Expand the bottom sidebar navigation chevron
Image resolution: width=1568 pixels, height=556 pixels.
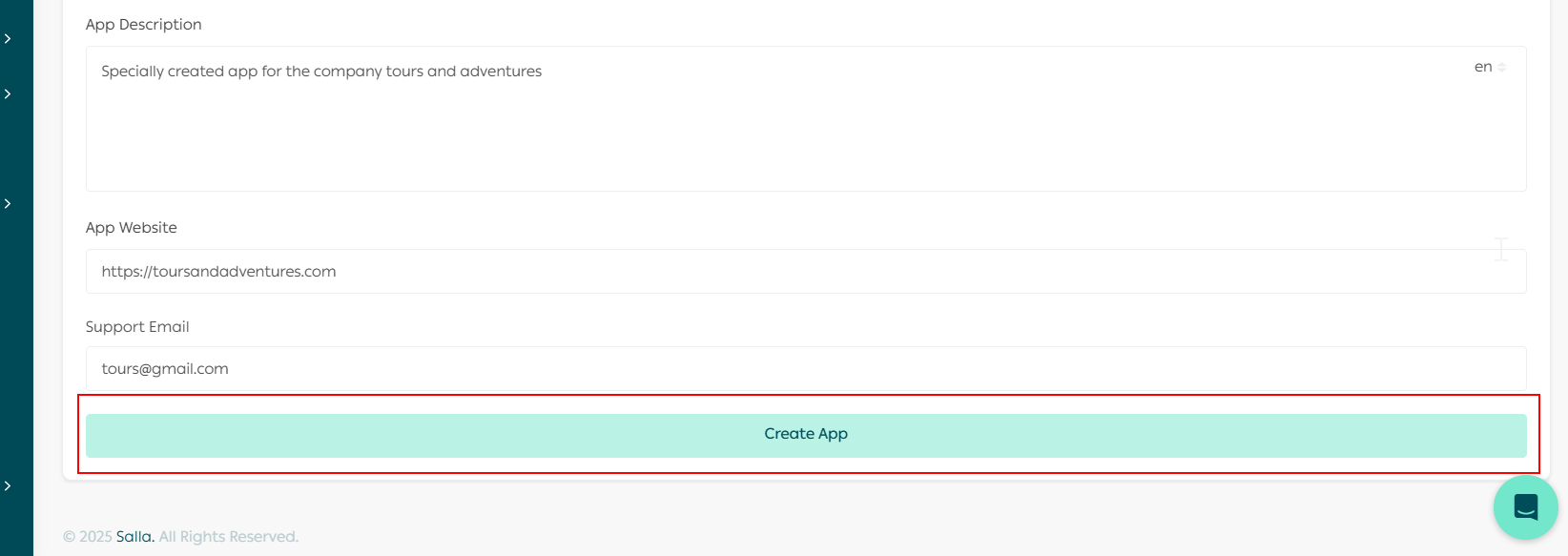(8, 484)
